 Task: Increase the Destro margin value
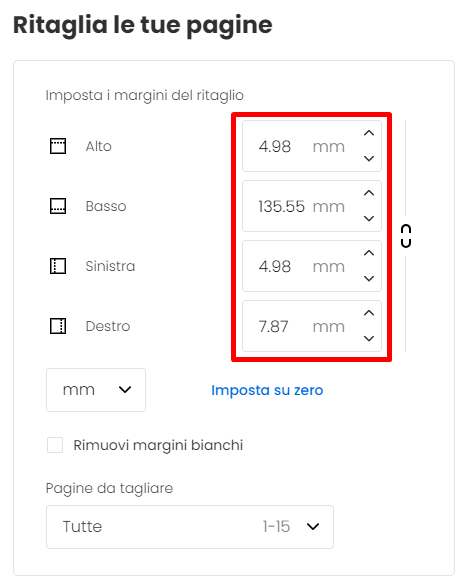pyautogui.click(x=369, y=313)
